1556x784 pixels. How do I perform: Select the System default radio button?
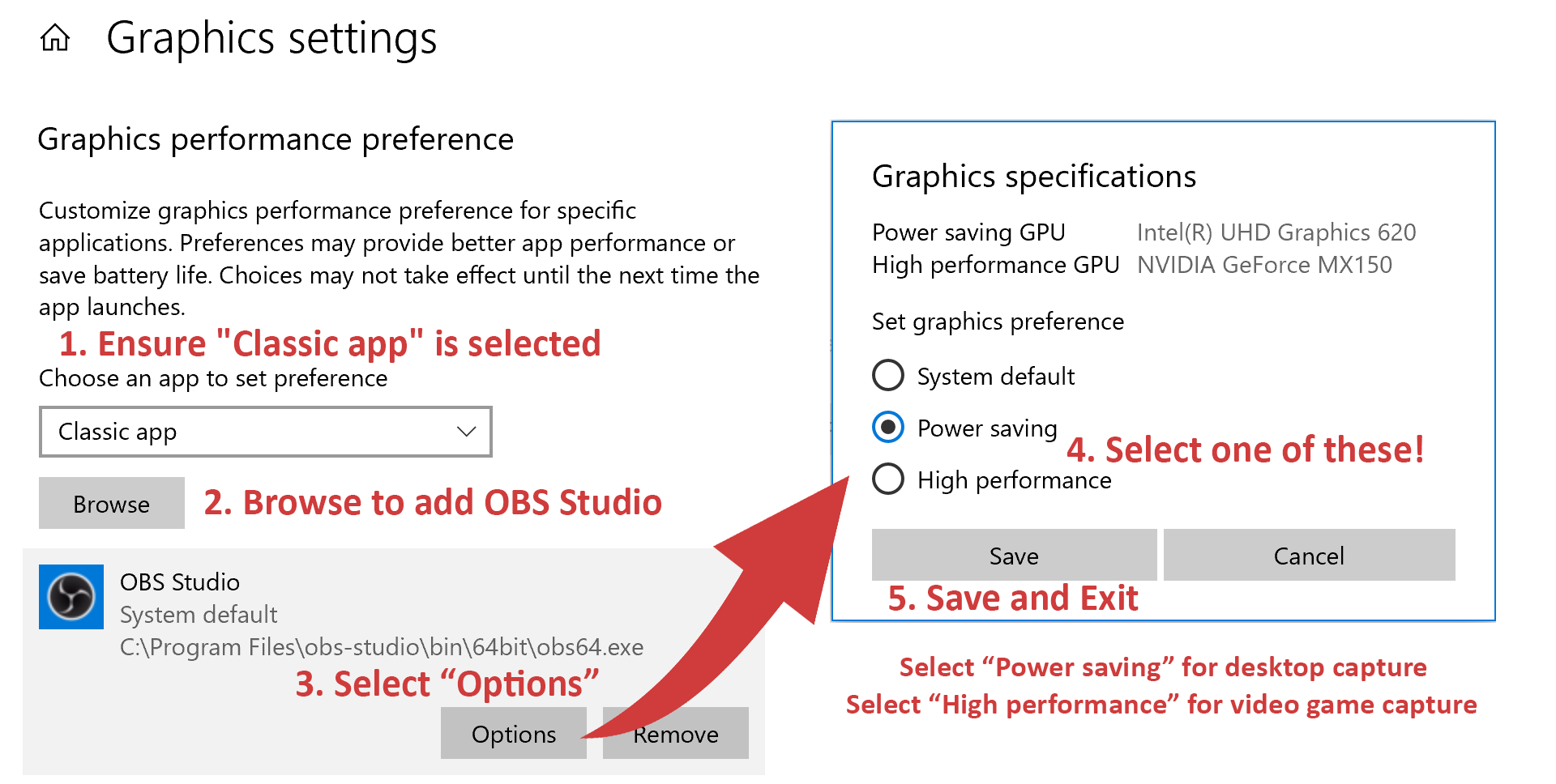pyautogui.click(x=888, y=375)
